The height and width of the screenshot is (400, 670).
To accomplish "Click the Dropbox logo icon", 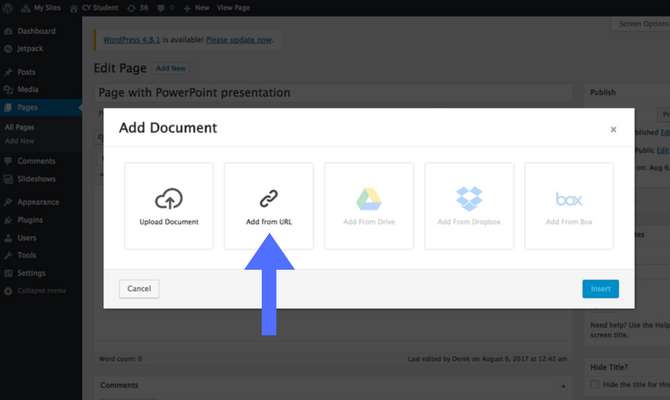I will pyautogui.click(x=469, y=199).
